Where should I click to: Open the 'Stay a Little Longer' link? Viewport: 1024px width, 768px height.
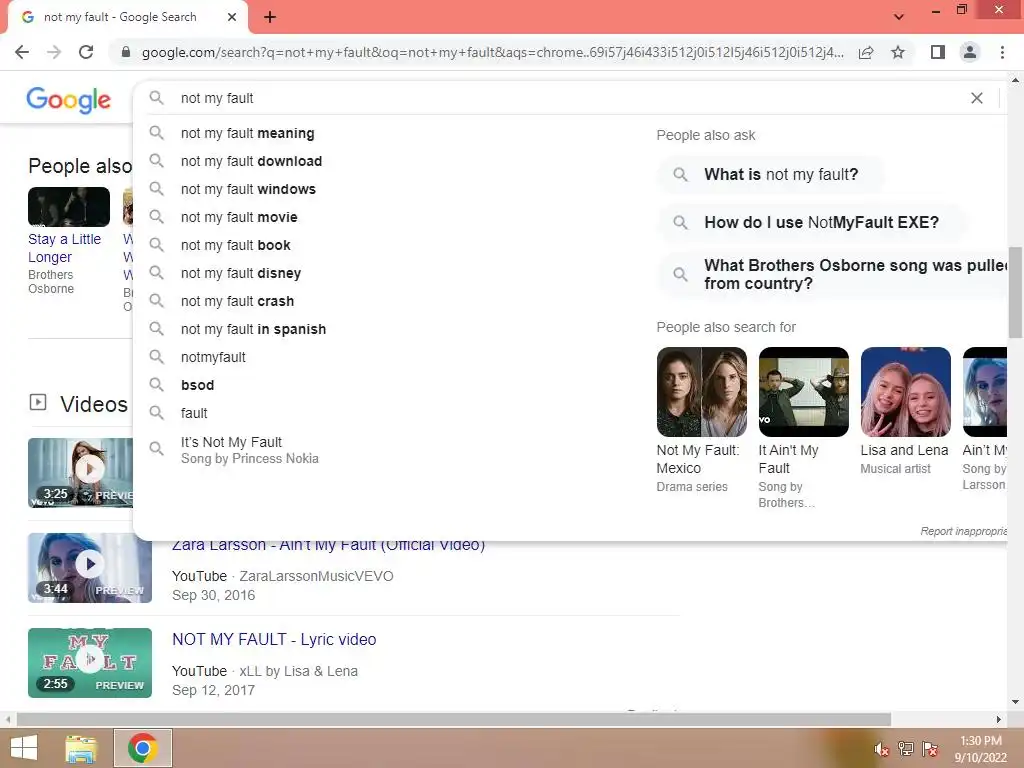(x=64, y=248)
